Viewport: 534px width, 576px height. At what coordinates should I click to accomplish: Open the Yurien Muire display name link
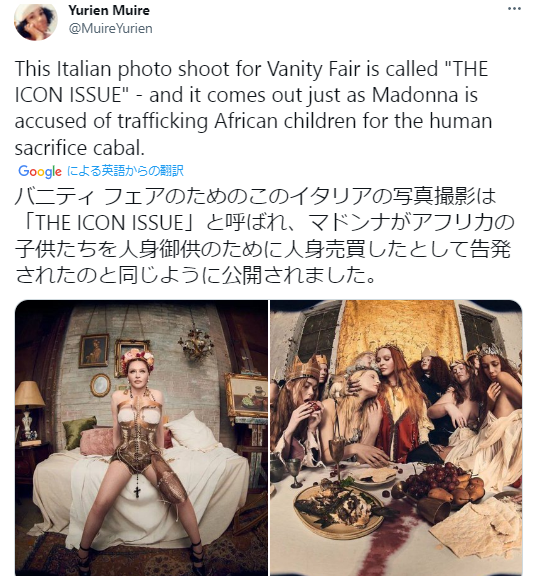point(109,10)
